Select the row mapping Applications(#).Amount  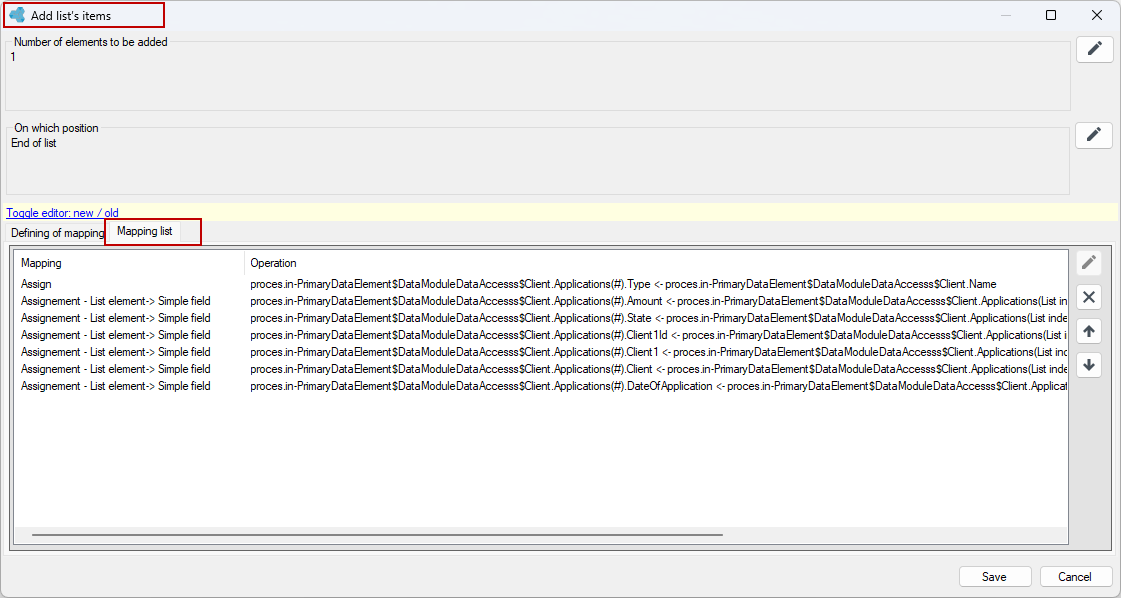541,301
